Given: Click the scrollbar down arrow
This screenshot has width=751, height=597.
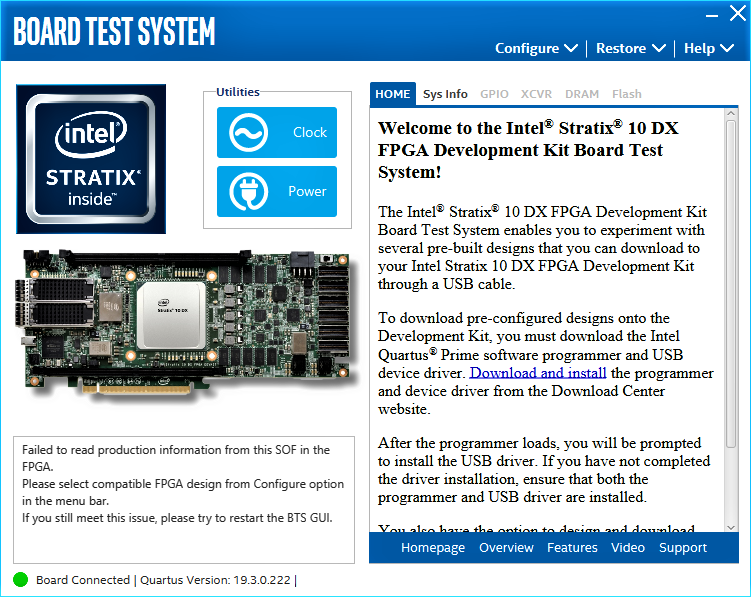Looking at the screenshot, I should click(x=730, y=528).
